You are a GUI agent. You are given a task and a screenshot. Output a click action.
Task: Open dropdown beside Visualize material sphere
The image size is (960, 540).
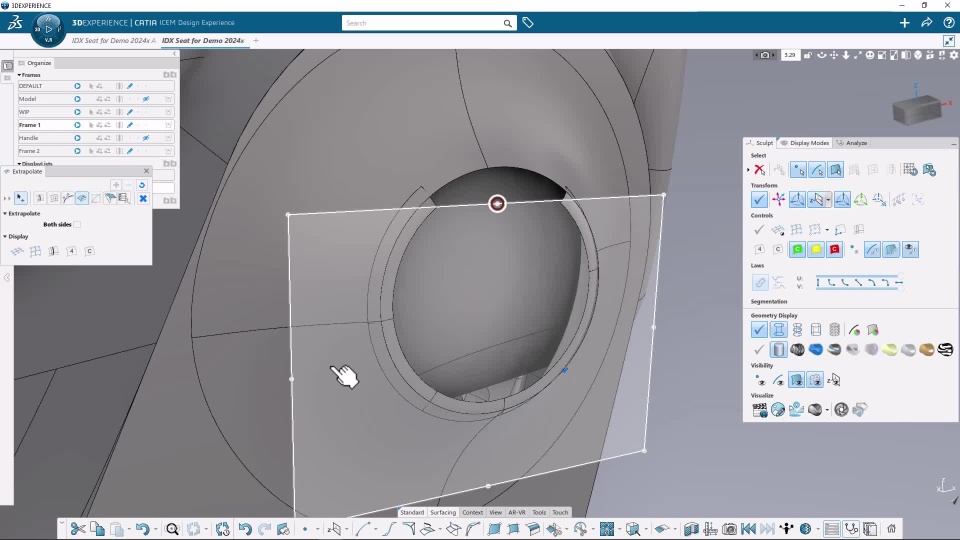click(827, 410)
